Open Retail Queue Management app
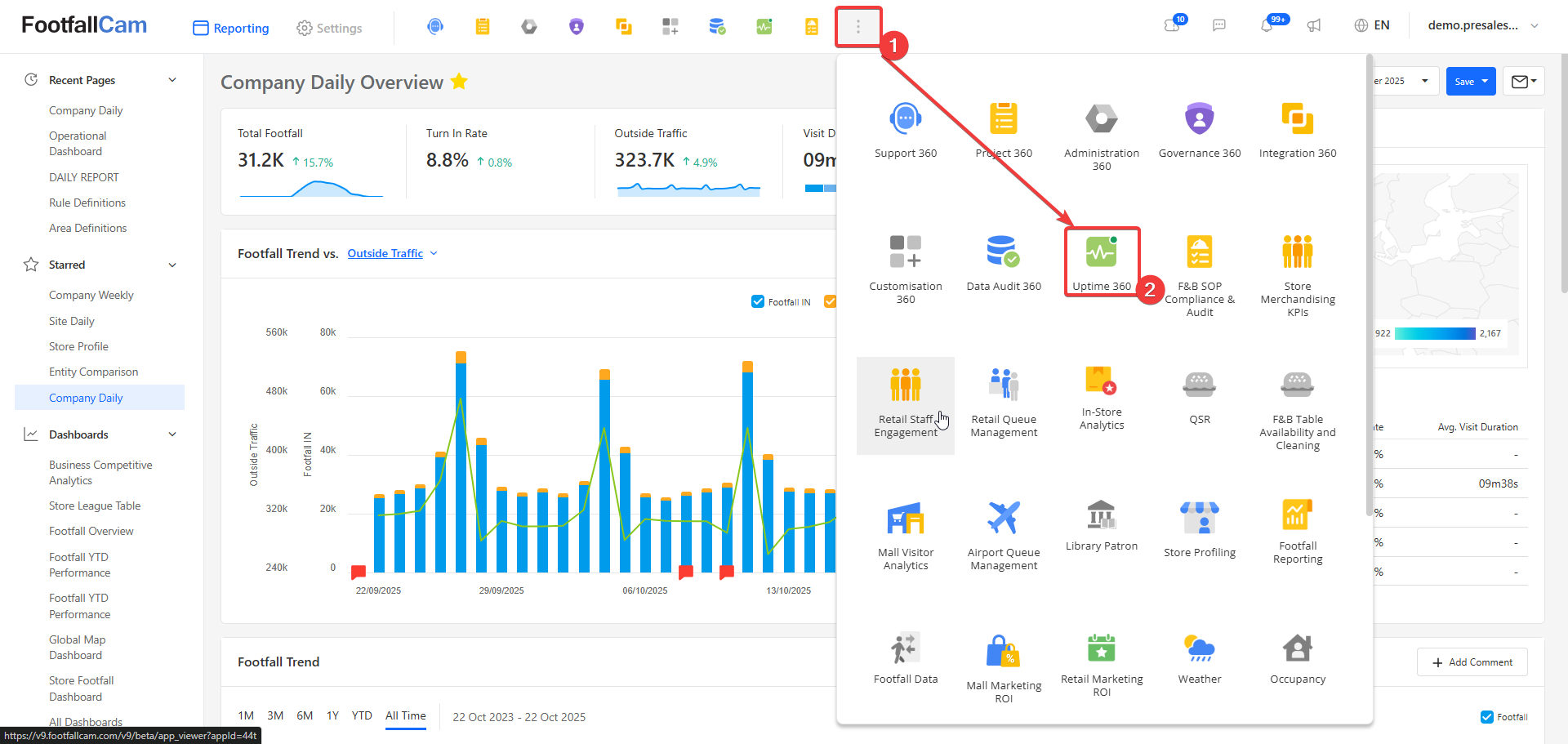The image size is (1568, 744). coord(1004,403)
